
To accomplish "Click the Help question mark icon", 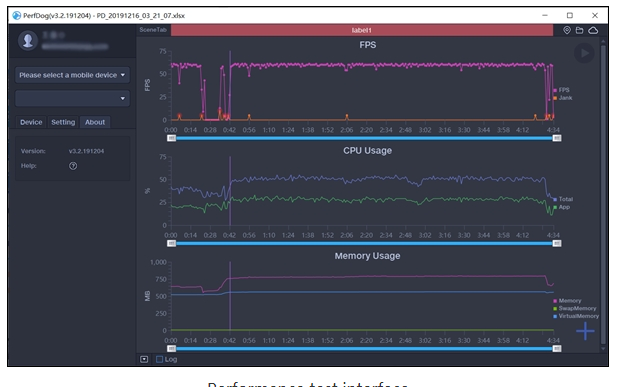I will click(x=73, y=166).
